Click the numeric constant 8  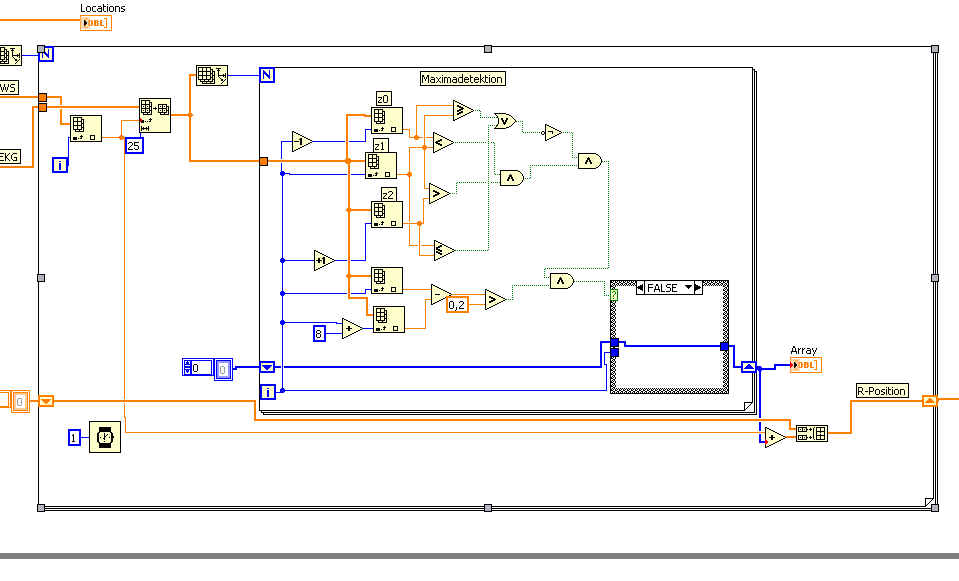(x=319, y=333)
